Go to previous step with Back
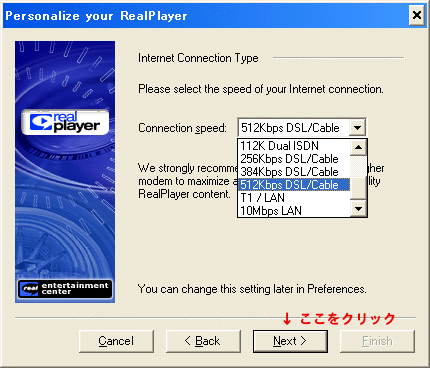The height and width of the screenshot is (368, 430). pyautogui.click(x=203, y=341)
